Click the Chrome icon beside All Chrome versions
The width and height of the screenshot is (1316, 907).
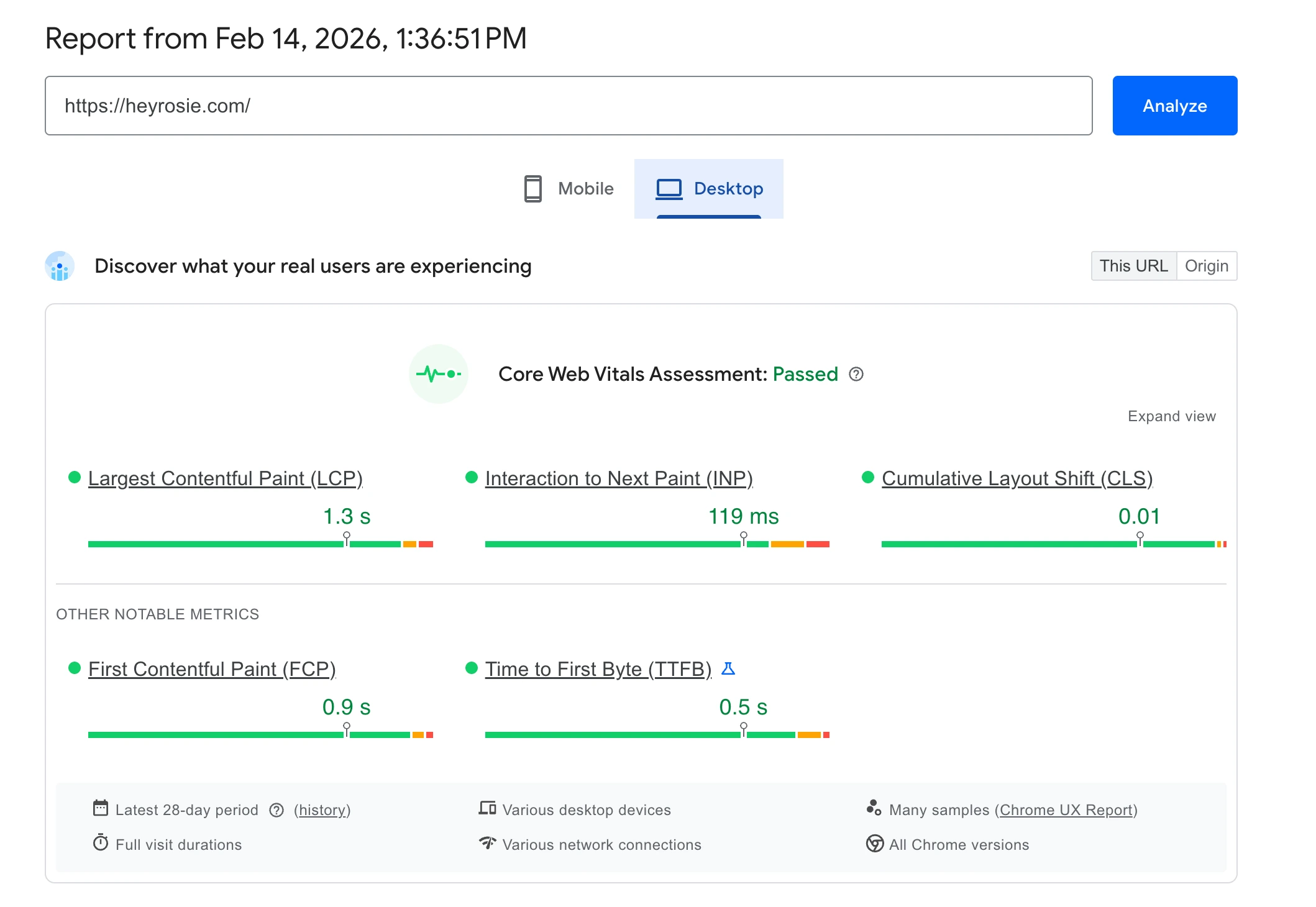click(x=874, y=844)
